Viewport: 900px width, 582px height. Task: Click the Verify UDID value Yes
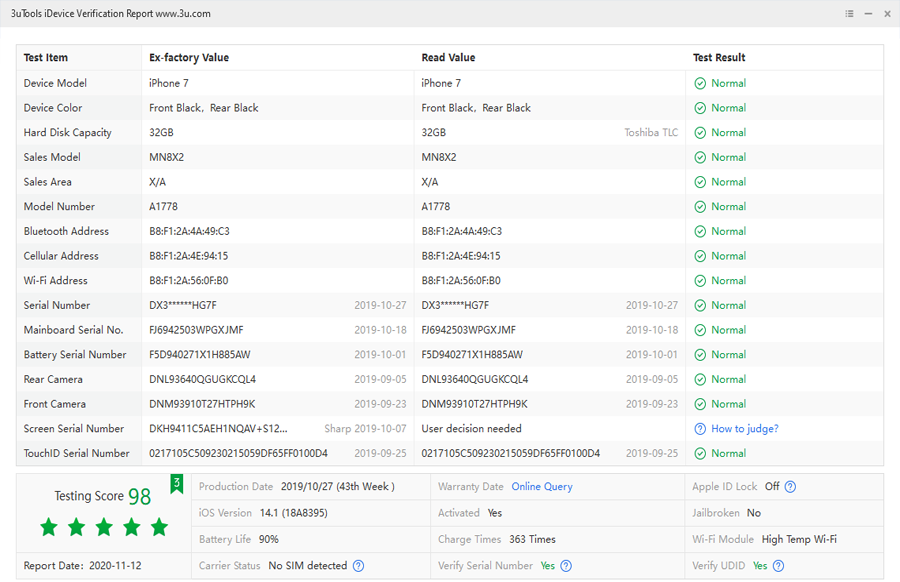click(x=760, y=566)
